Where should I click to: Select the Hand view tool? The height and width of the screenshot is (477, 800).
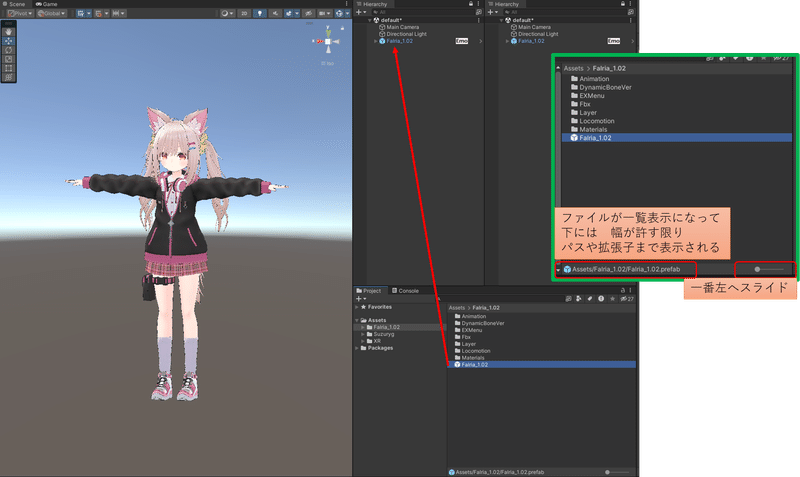point(9,32)
